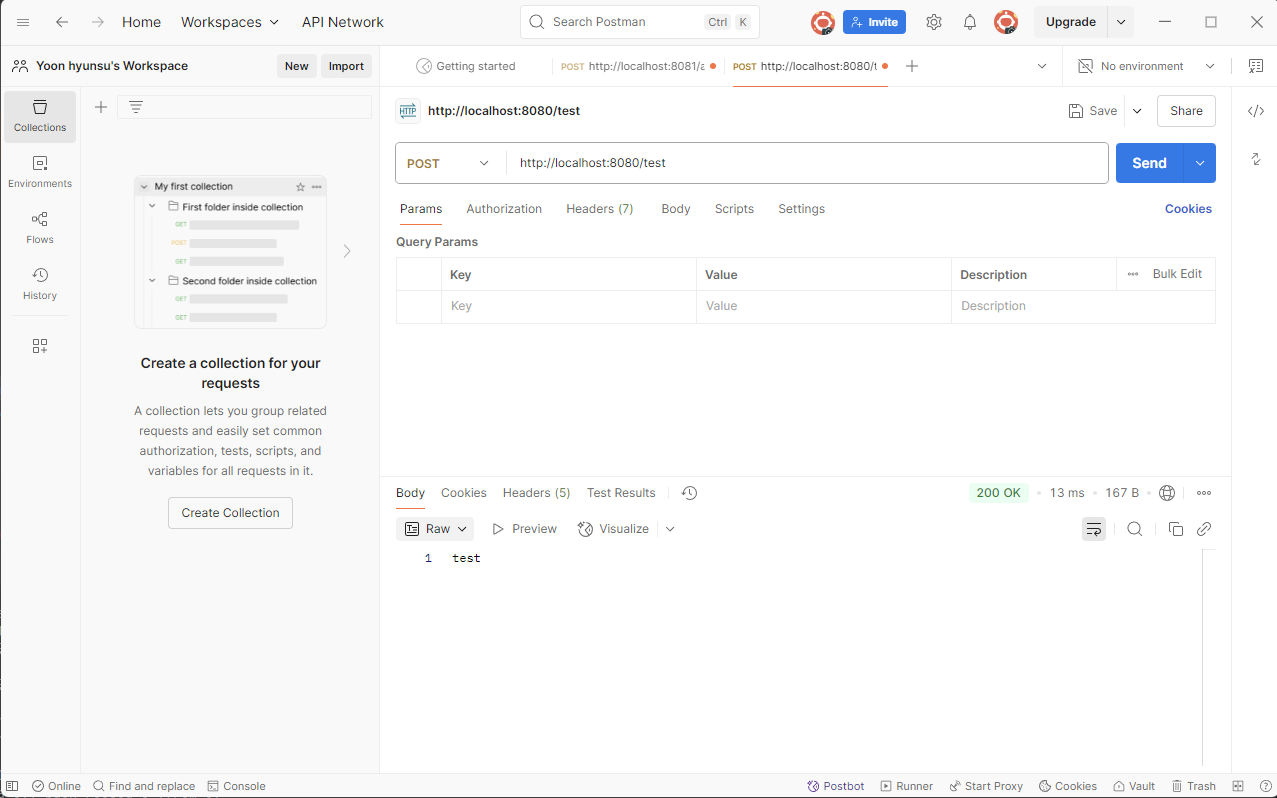Click the team avatar beside Invite
1277x798 pixels.
822,22
